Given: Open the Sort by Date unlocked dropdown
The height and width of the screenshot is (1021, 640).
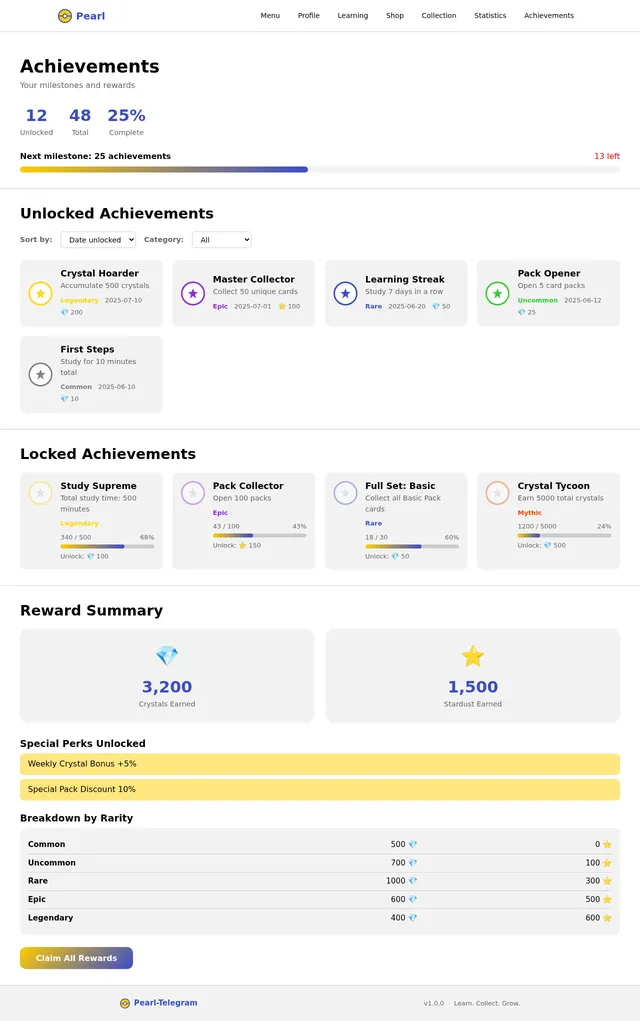Looking at the screenshot, I should tap(98, 240).
